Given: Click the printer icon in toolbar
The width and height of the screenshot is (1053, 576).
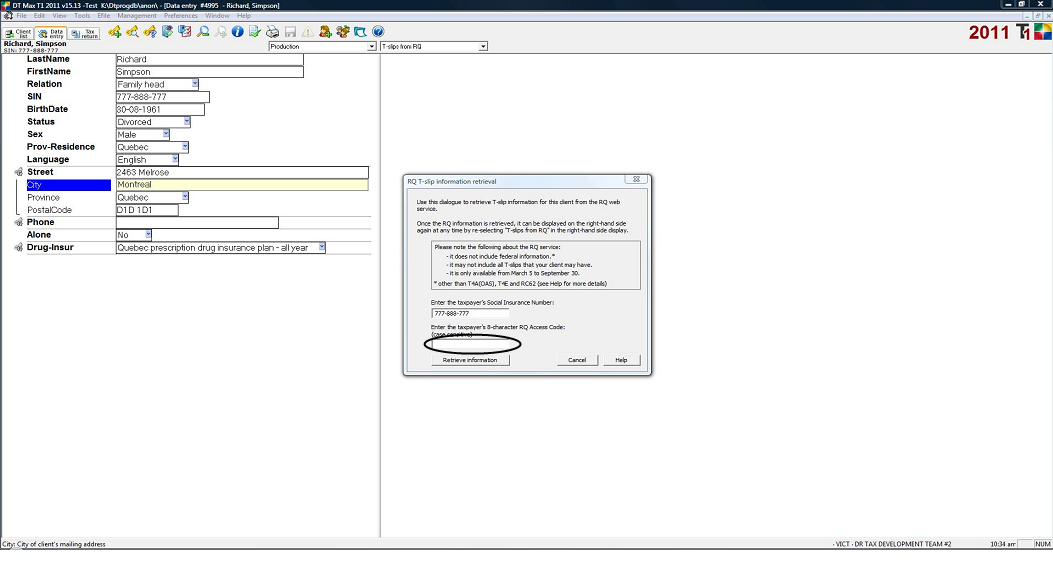Looking at the screenshot, I should [x=272, y=32].
